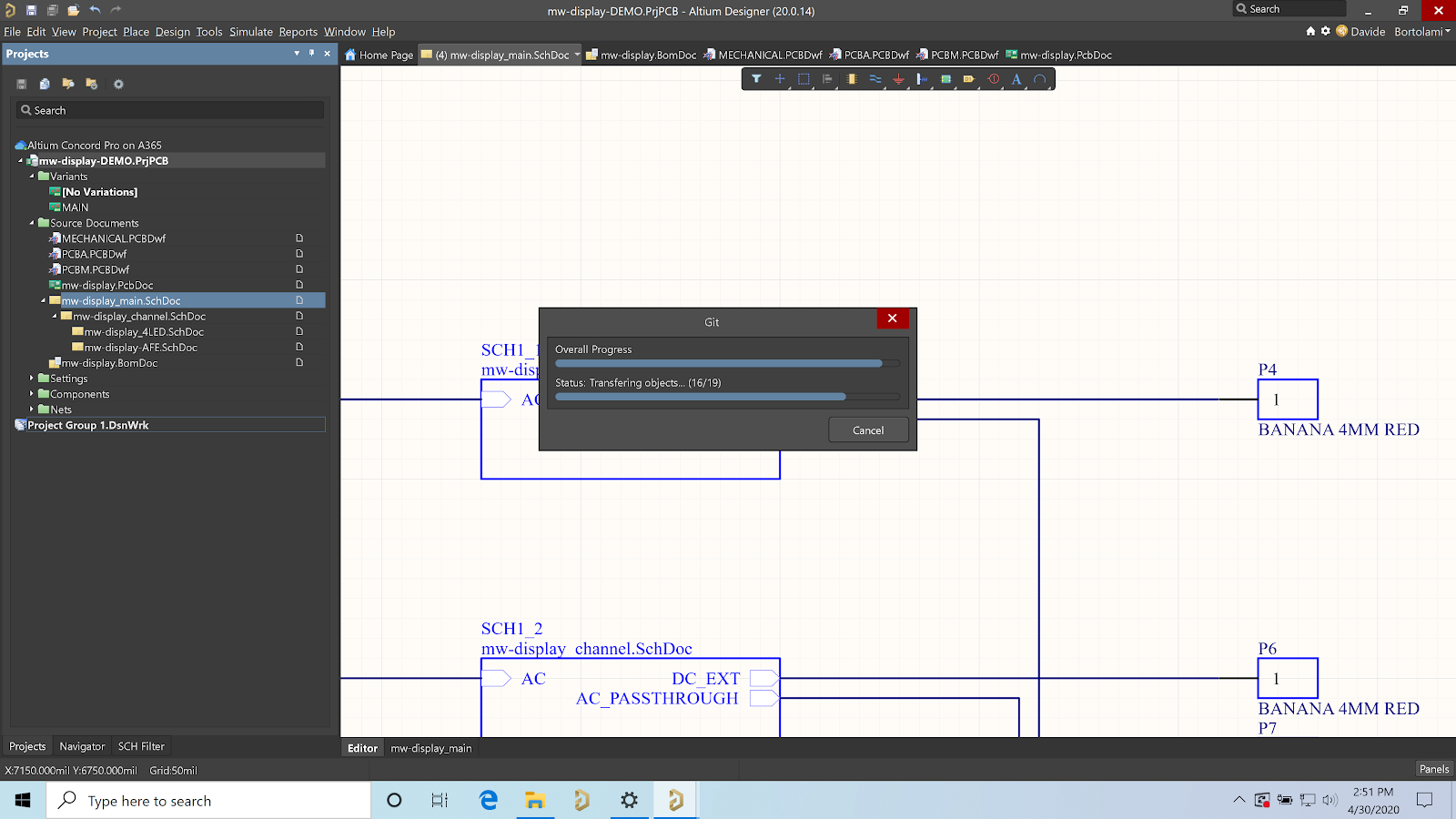Open the Simulate menu
Screen dimensions: 1456x819
(250, 31)
